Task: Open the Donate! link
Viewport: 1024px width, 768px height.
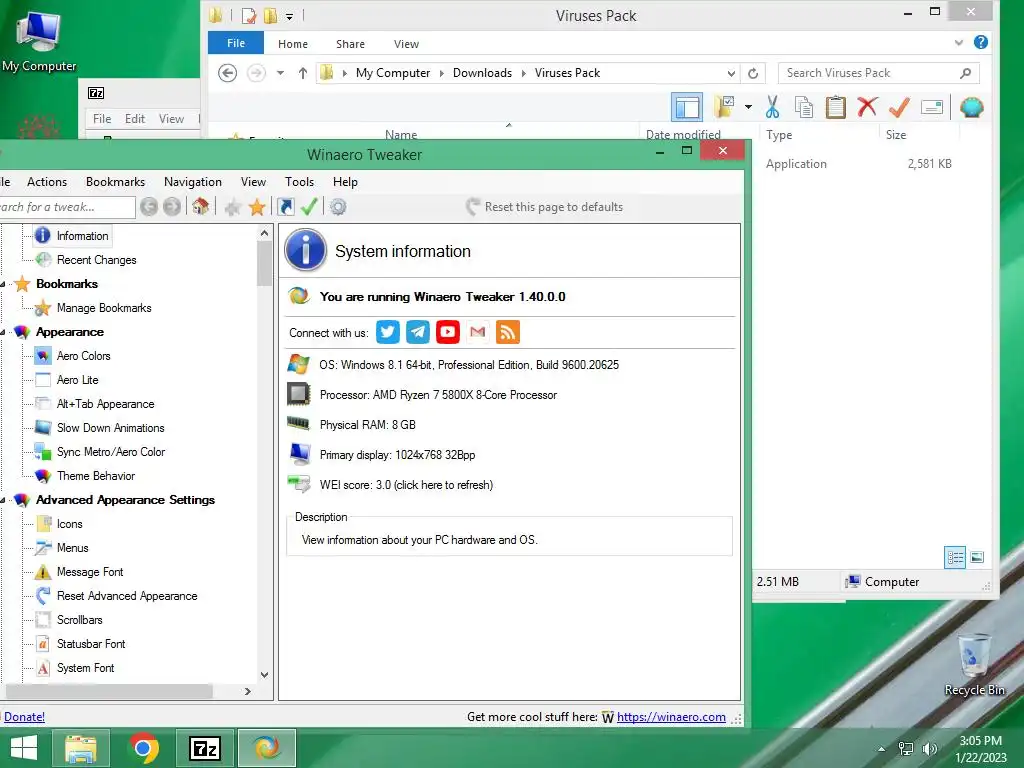Action: tap(24, 717)
